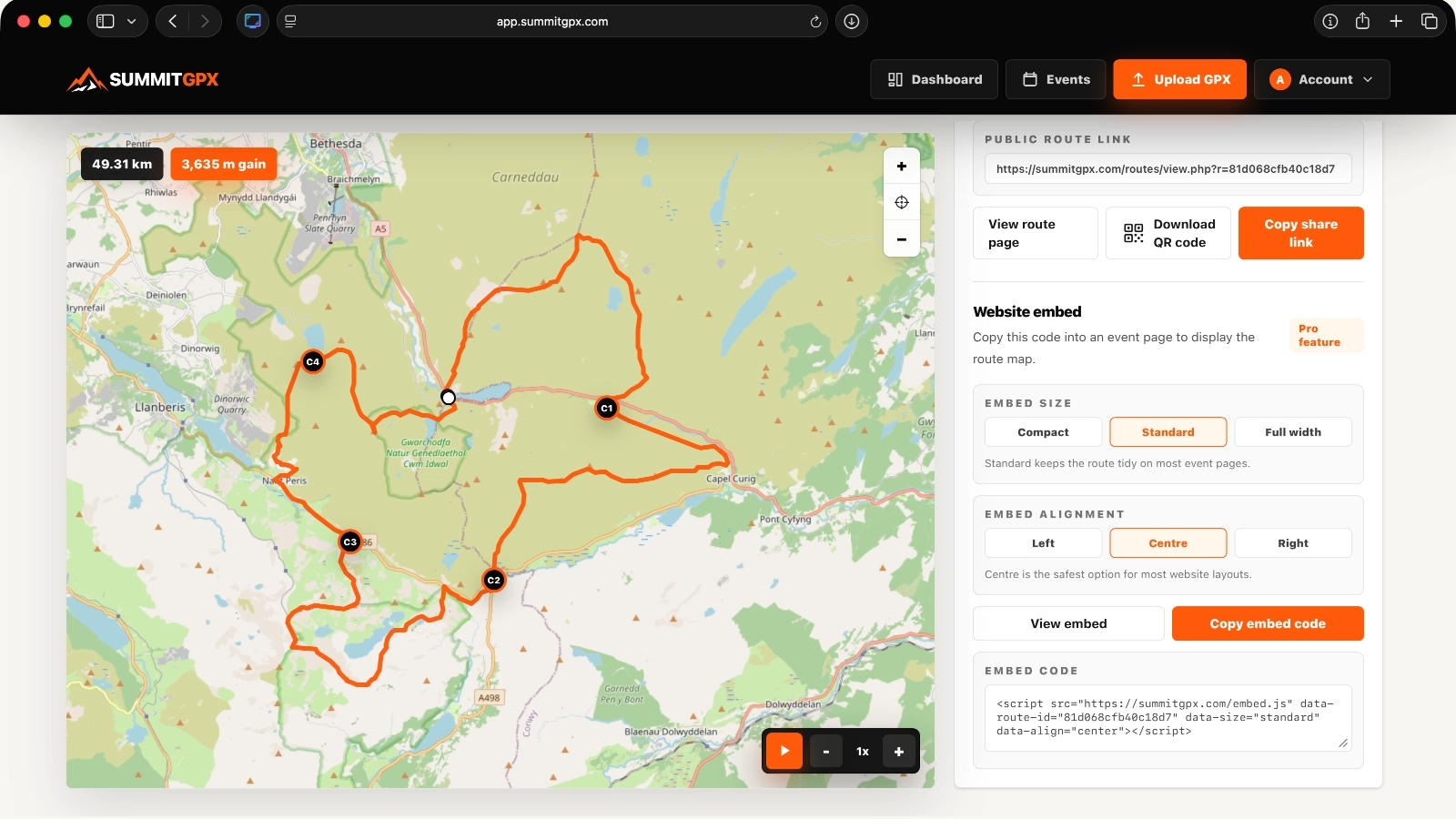The height and width of the screenshot is (819, 1456).
Task: Select Compact embed size
Action: pos(1043,432)
